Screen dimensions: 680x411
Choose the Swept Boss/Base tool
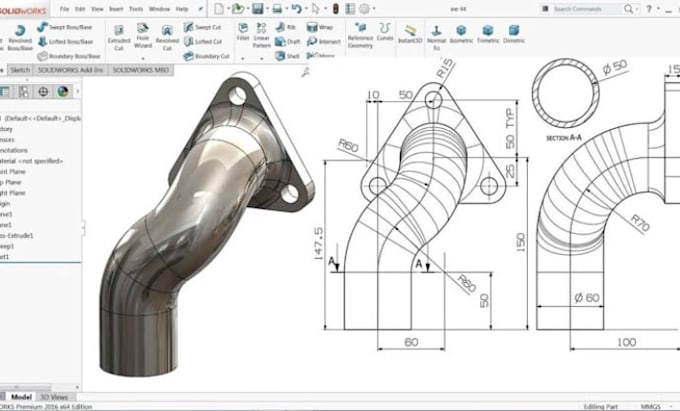[65, 27]
